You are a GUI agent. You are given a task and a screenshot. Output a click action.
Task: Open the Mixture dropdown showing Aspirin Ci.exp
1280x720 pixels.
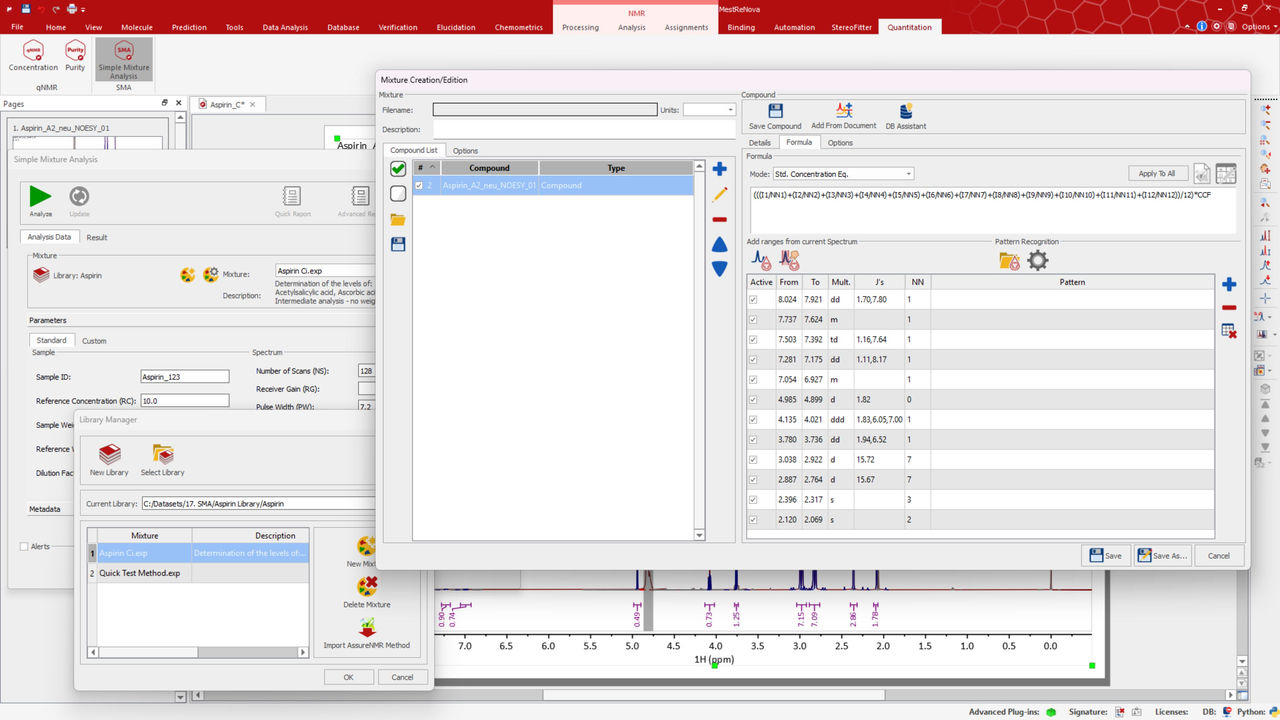click(325, 271)
